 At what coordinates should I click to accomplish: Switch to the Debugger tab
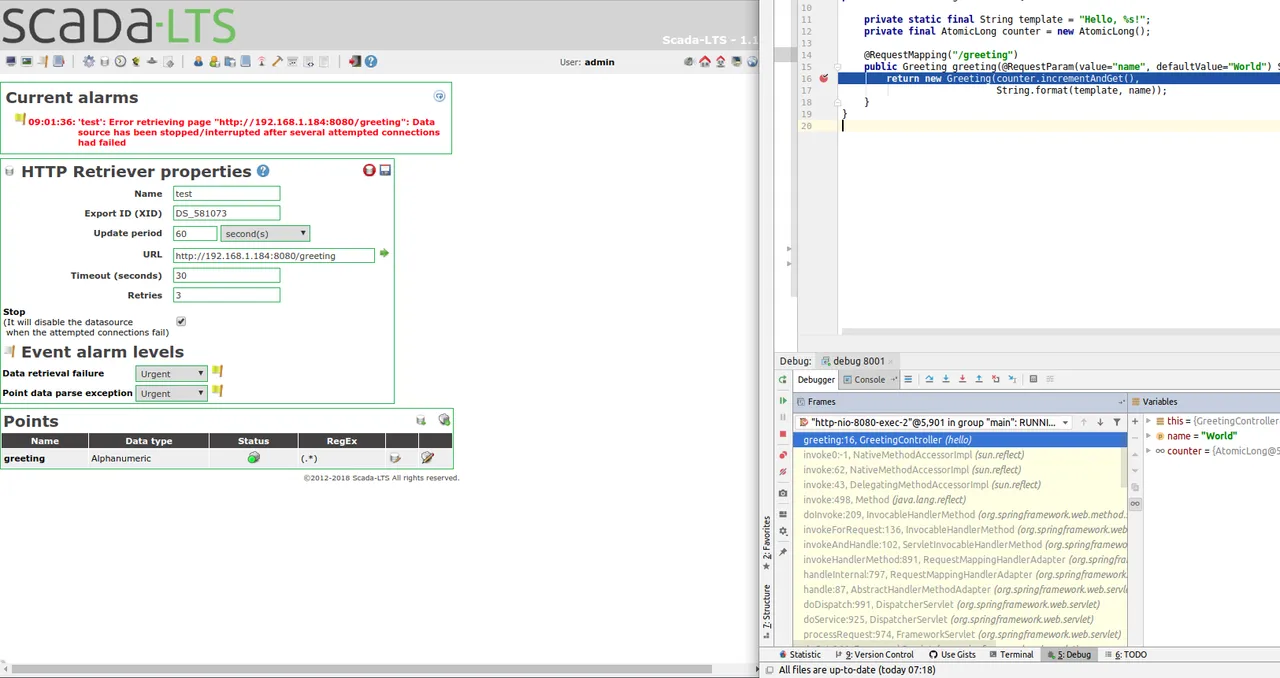point(816,380)
